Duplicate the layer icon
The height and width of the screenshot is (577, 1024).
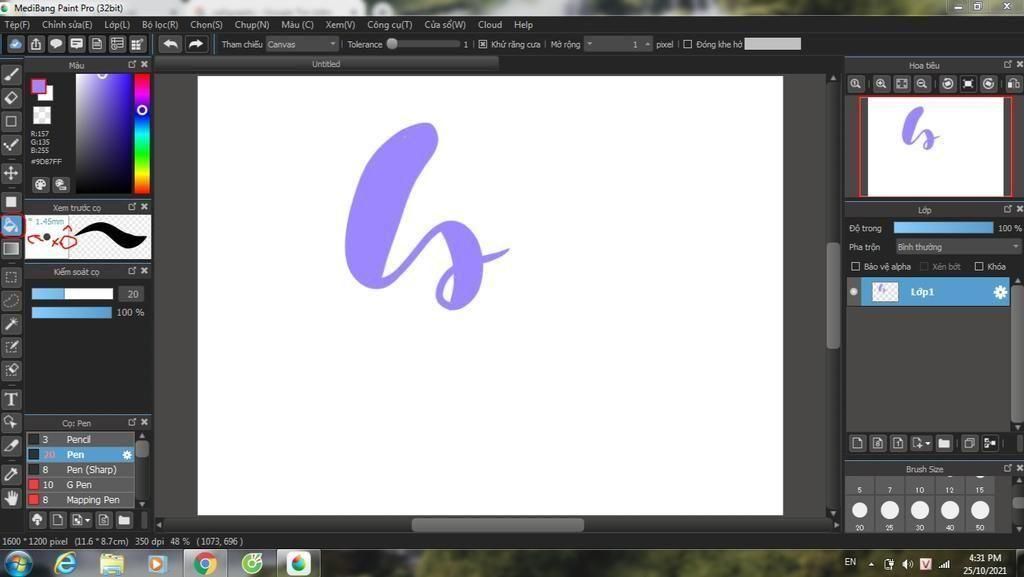pos(969,443)
